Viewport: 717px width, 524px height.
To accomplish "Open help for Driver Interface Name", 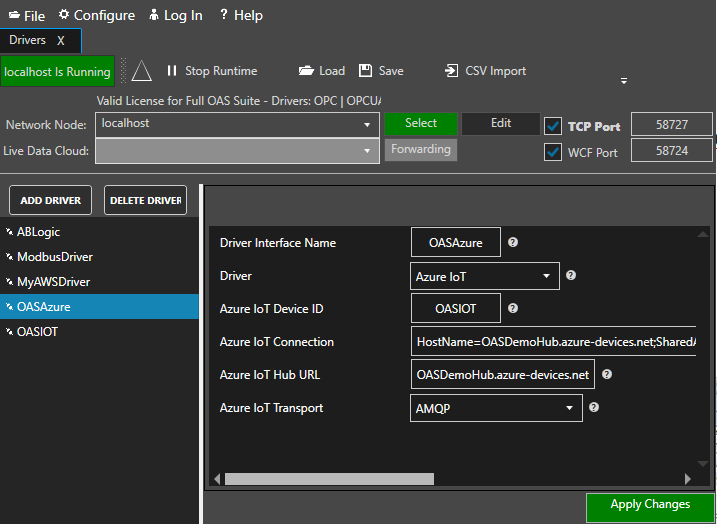I will click(x=513, y=242).
